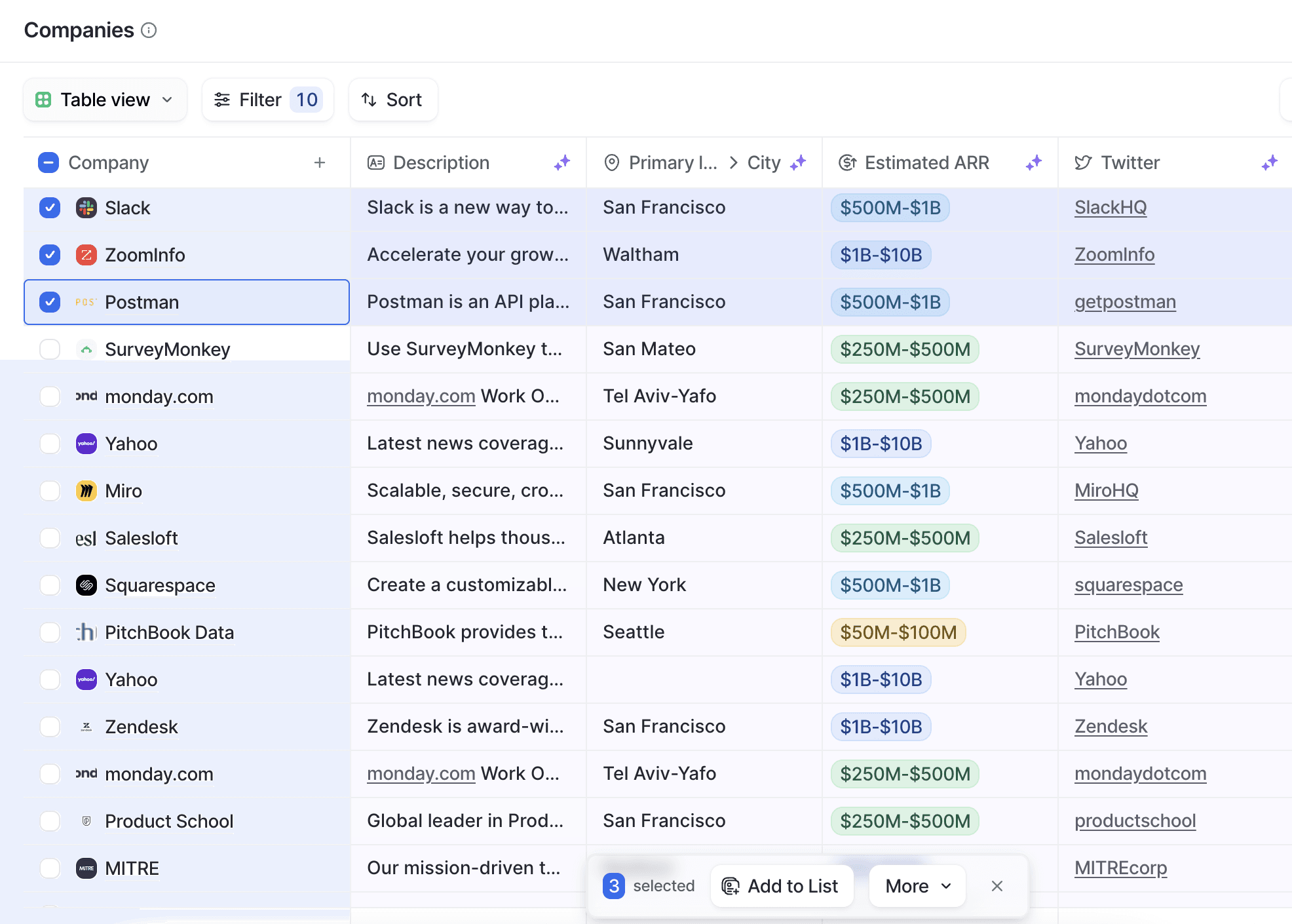This screenshot has height=924, width=1292.
Task: Click the $50M-$100M tag for PitchBook Data
Action: 898,632
